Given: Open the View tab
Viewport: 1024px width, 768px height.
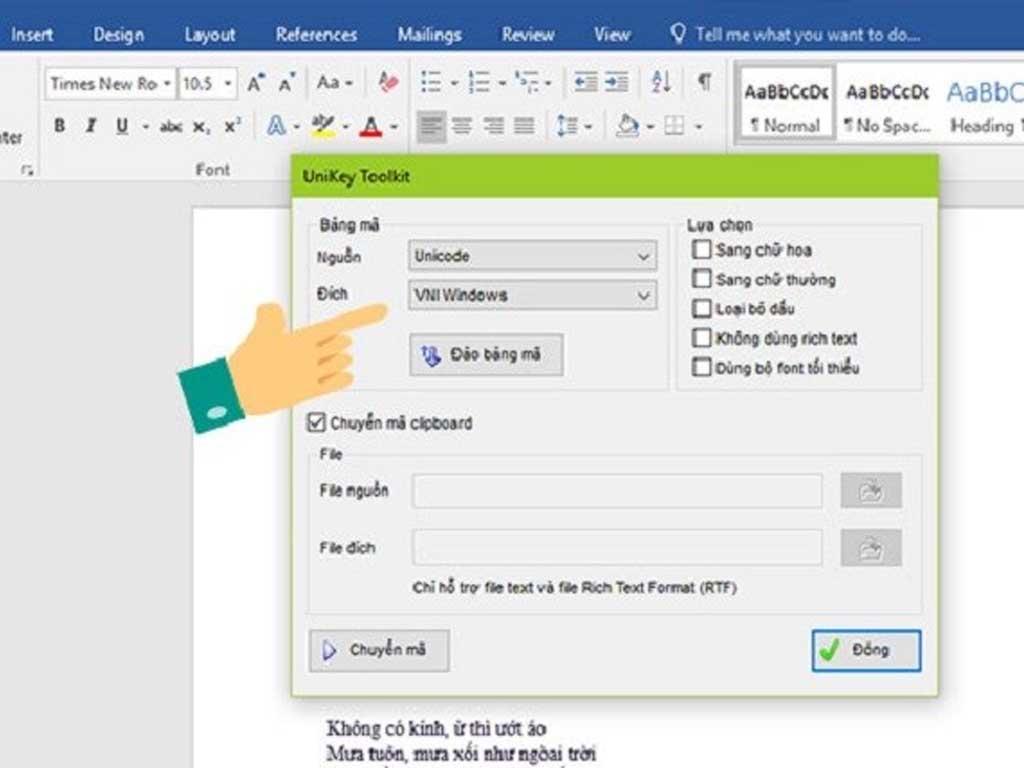Looking at the screenshot, I should click(612, 35).
